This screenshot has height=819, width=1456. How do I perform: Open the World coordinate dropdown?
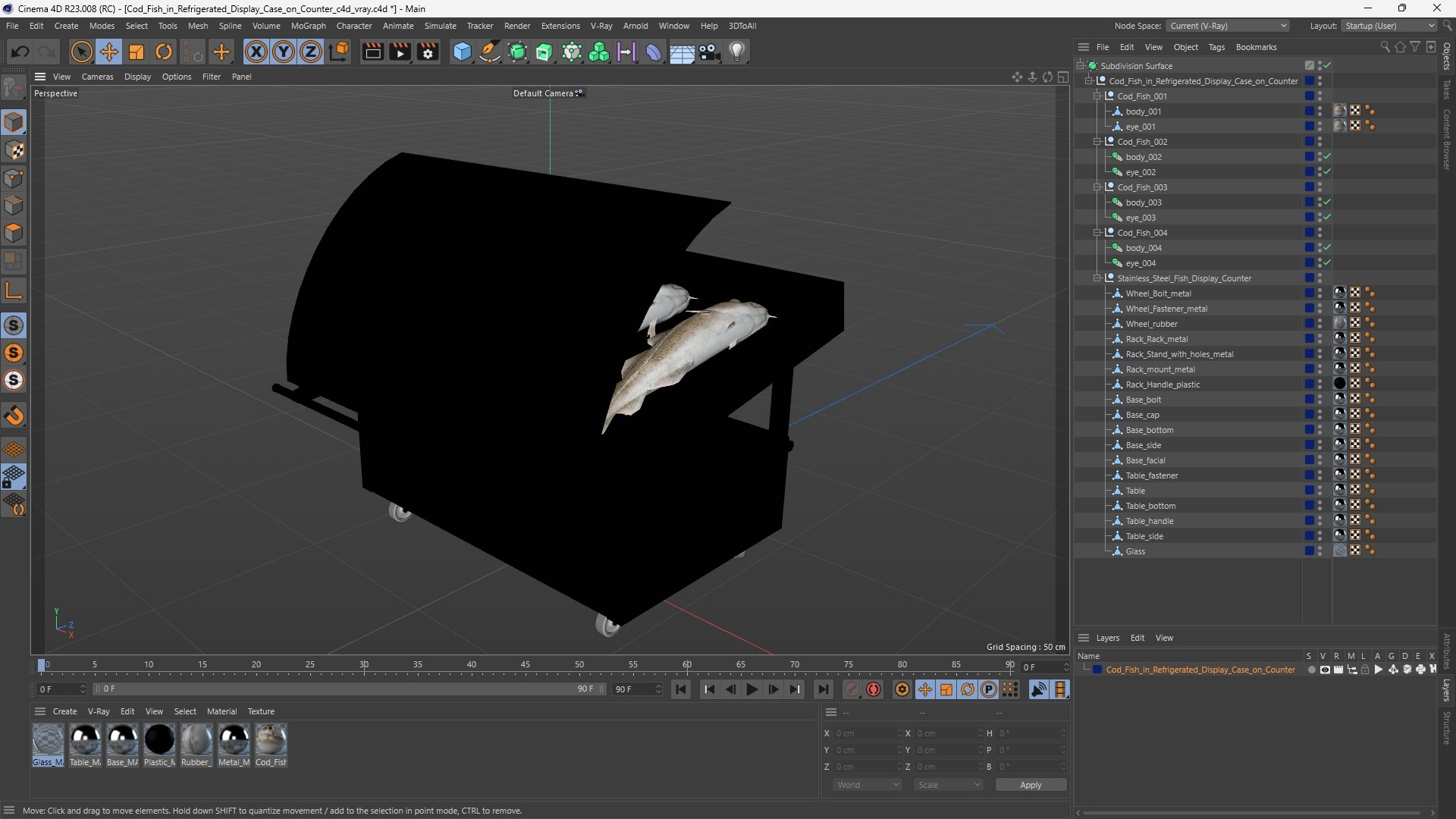coord(868,785)
